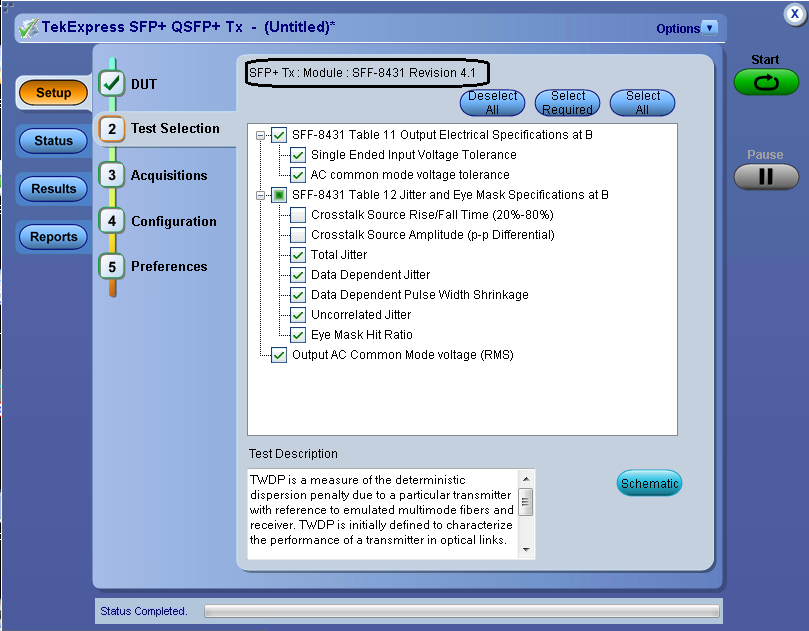This screenshot has height=631, width=809.
Task: Disable the Eye Mask Hit Ratio test
Action: tap(297, 335)
